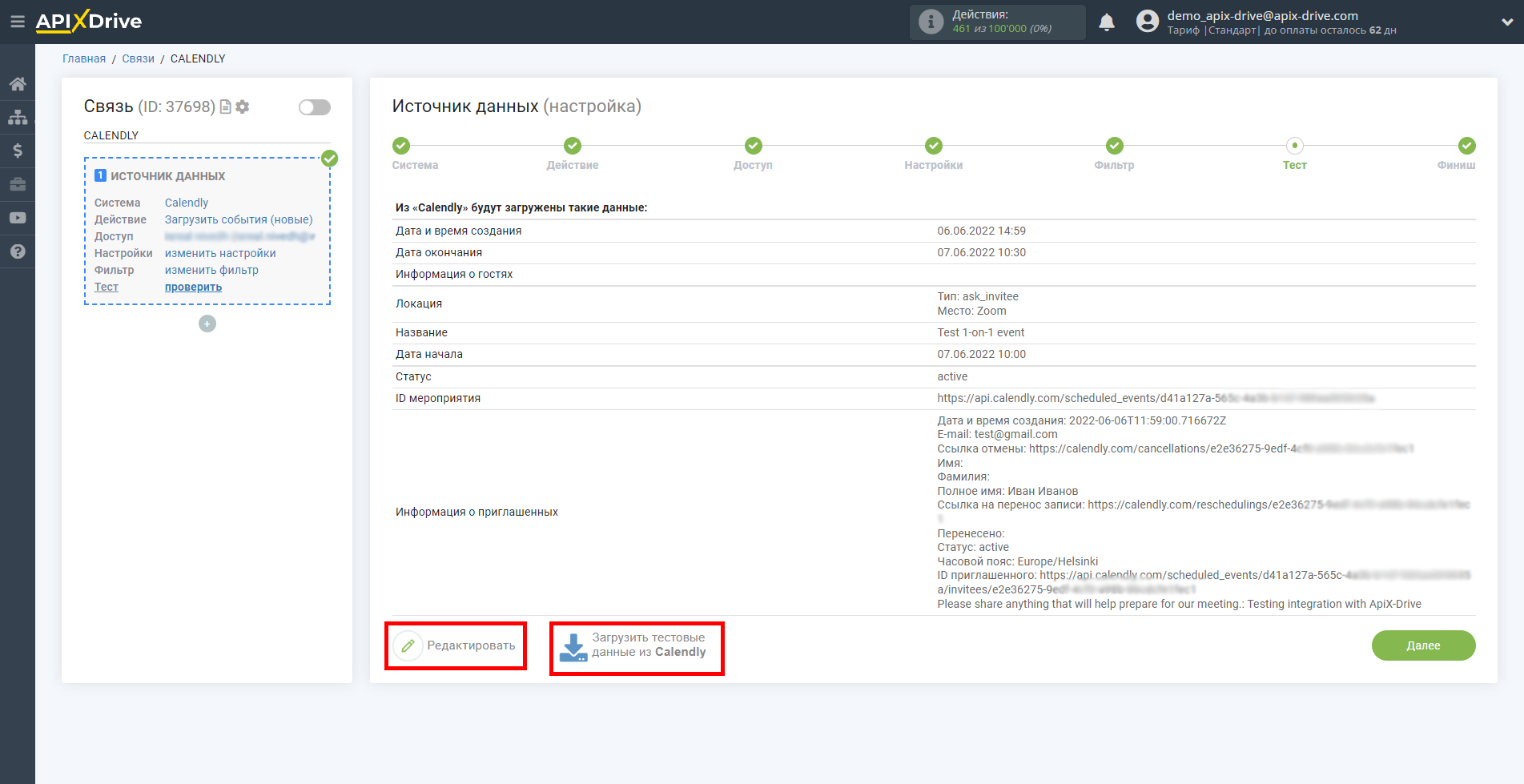Click the Место: Zoom location value
1524x784 pixels.
click(972, 311)
